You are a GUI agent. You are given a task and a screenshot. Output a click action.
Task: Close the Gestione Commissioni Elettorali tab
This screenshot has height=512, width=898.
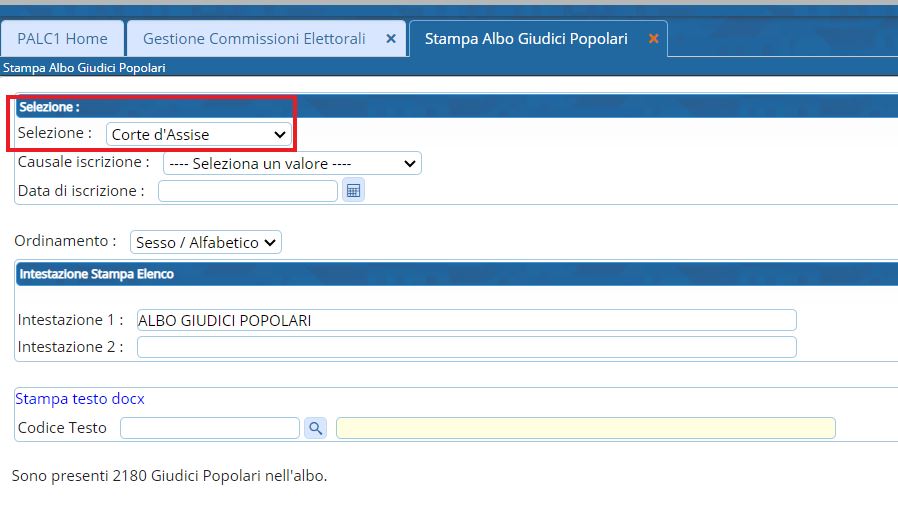[391, 39]
